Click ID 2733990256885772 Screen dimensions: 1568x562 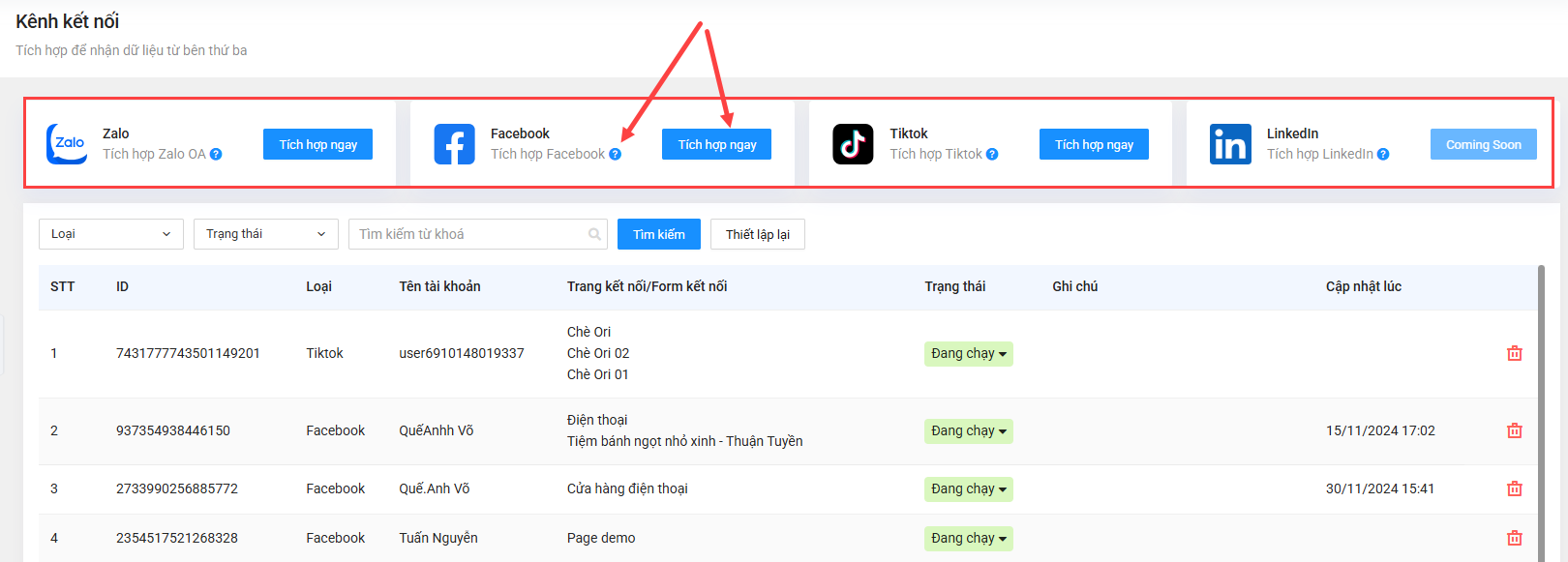pos(177,488)
